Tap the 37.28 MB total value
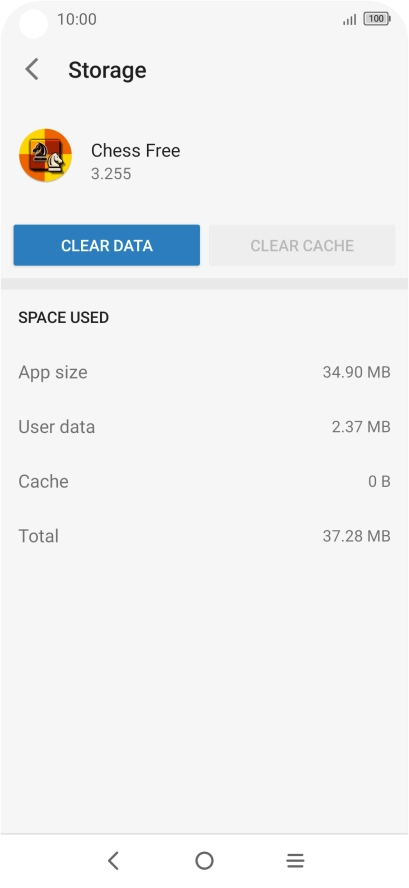The height and width of the screenshot is (888, 409). click(x=356, y=536)
